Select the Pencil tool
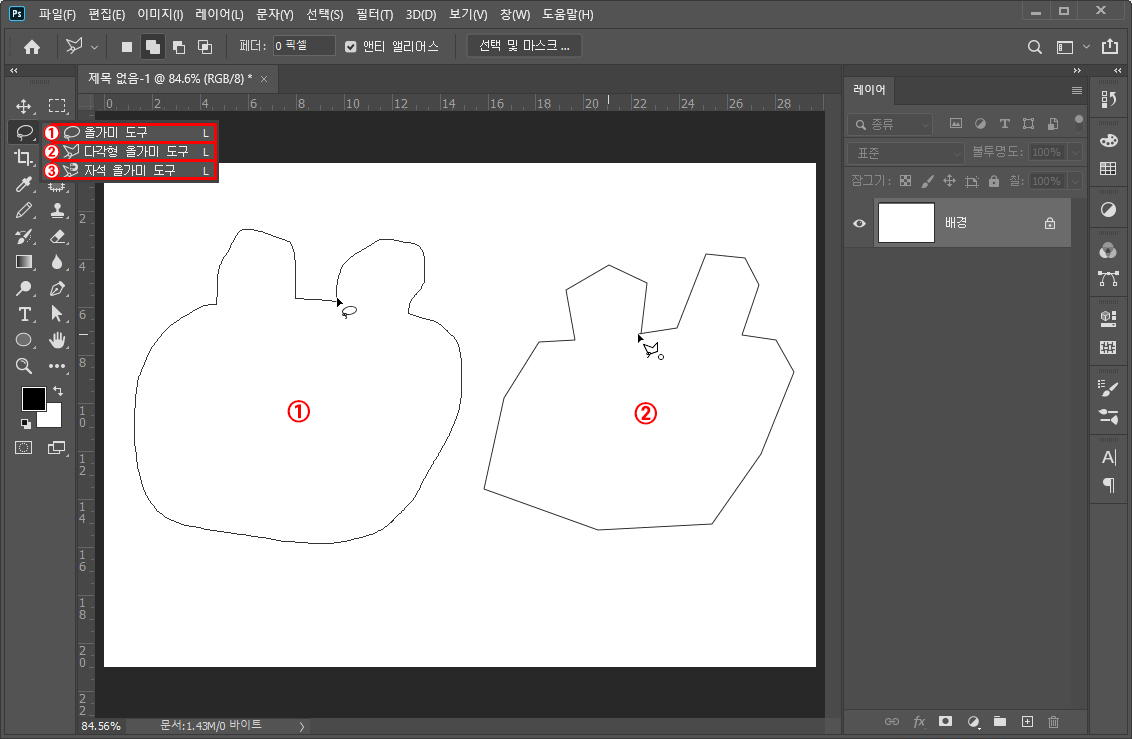Viewport: 1132px width, 739px height. (24, 210)
